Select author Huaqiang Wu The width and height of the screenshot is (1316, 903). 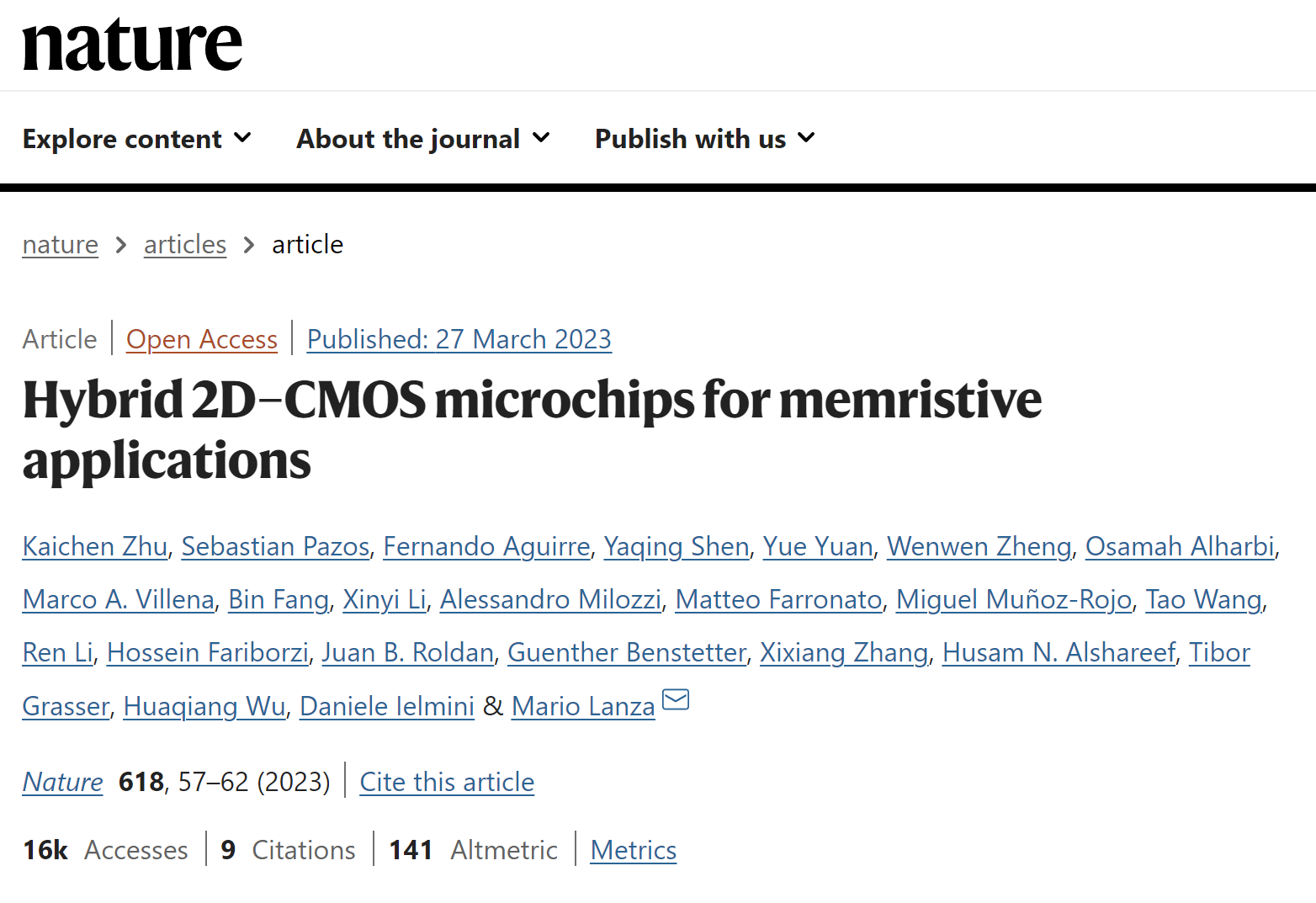204,706
